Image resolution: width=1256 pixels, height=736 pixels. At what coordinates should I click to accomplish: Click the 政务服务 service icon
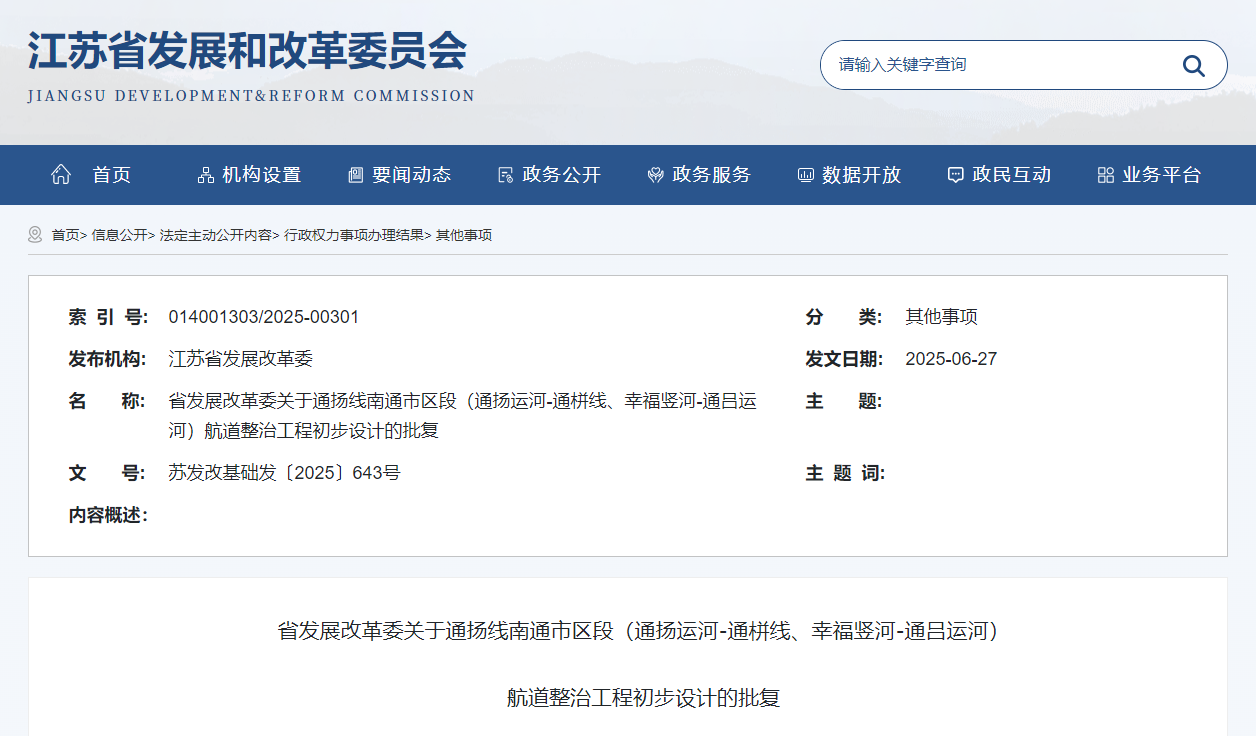(656, 175)
